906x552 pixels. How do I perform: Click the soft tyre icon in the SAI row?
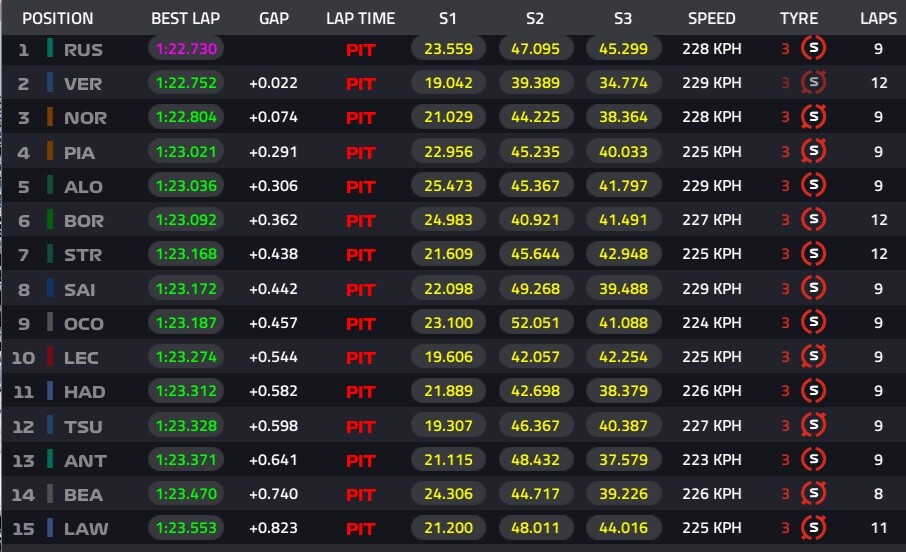tap(813, 288)
